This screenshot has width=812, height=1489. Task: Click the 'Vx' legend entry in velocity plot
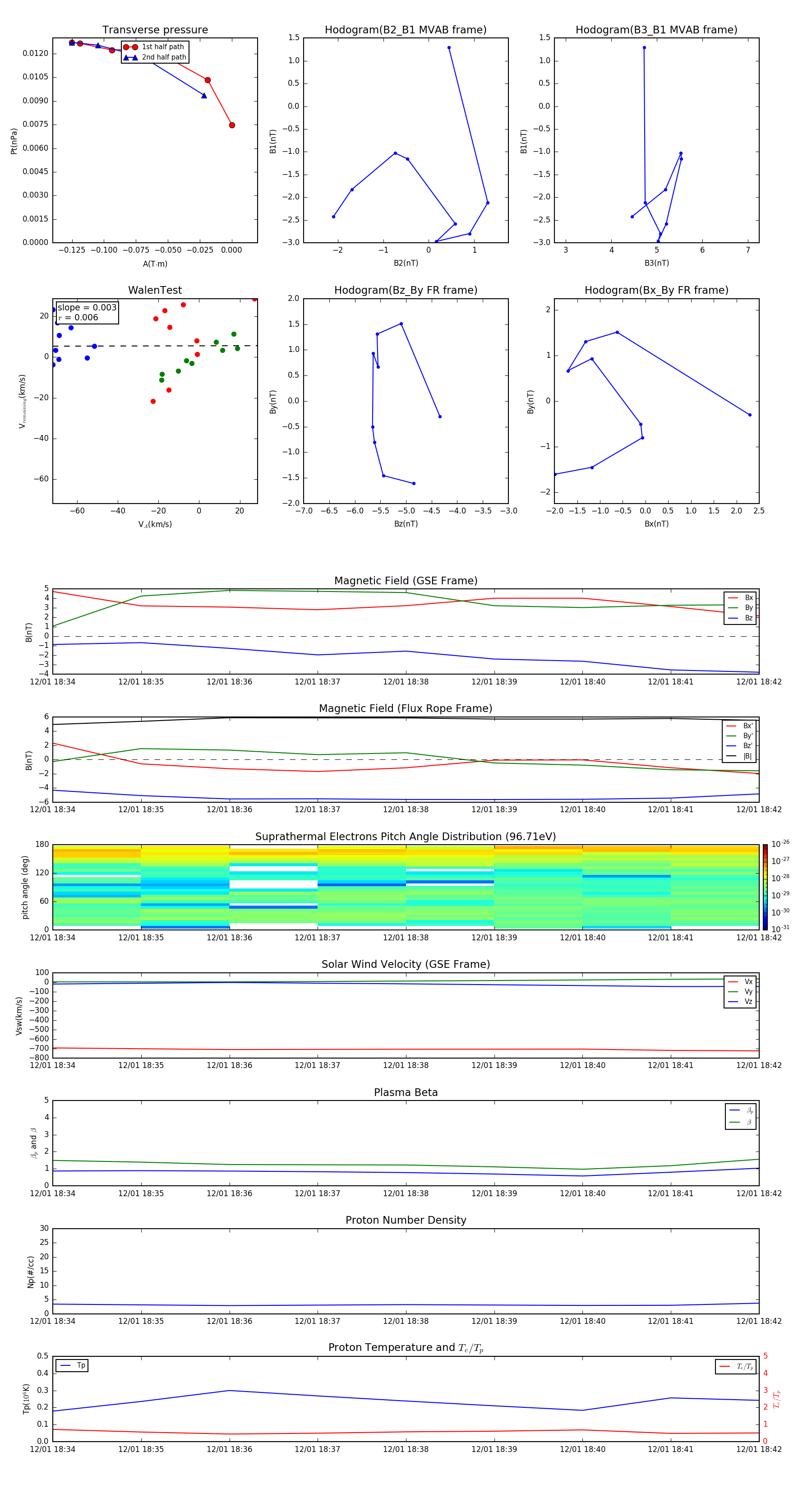point(740,981)
